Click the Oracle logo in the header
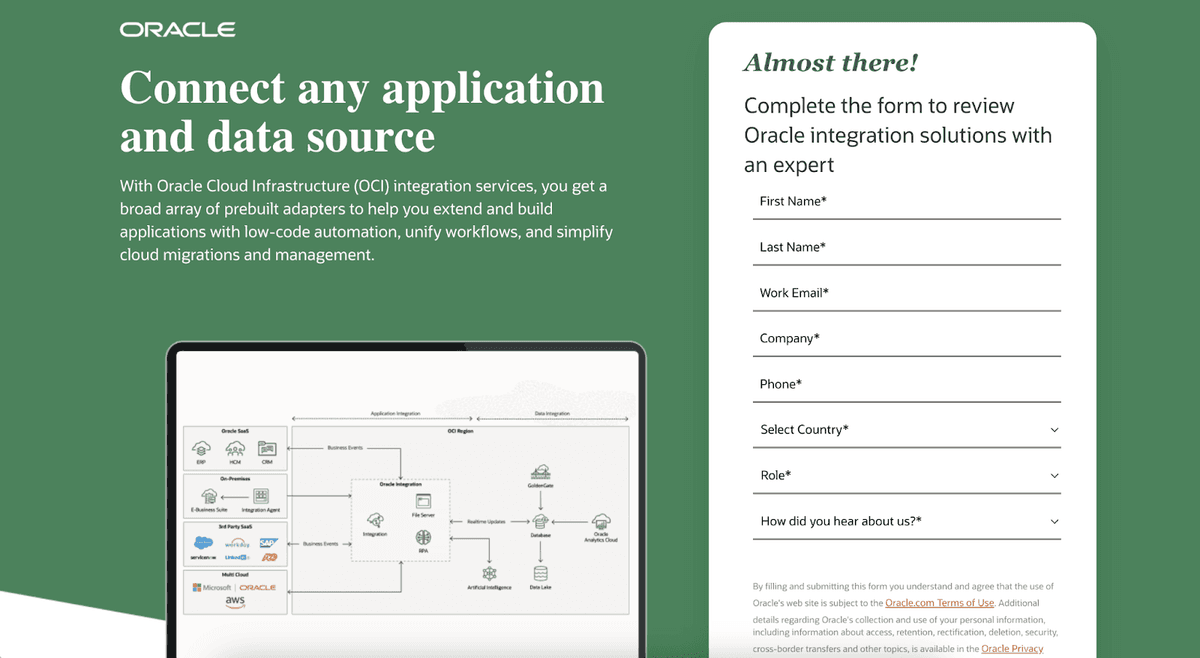Screen dimensions: 1200x658 [178, 30]
